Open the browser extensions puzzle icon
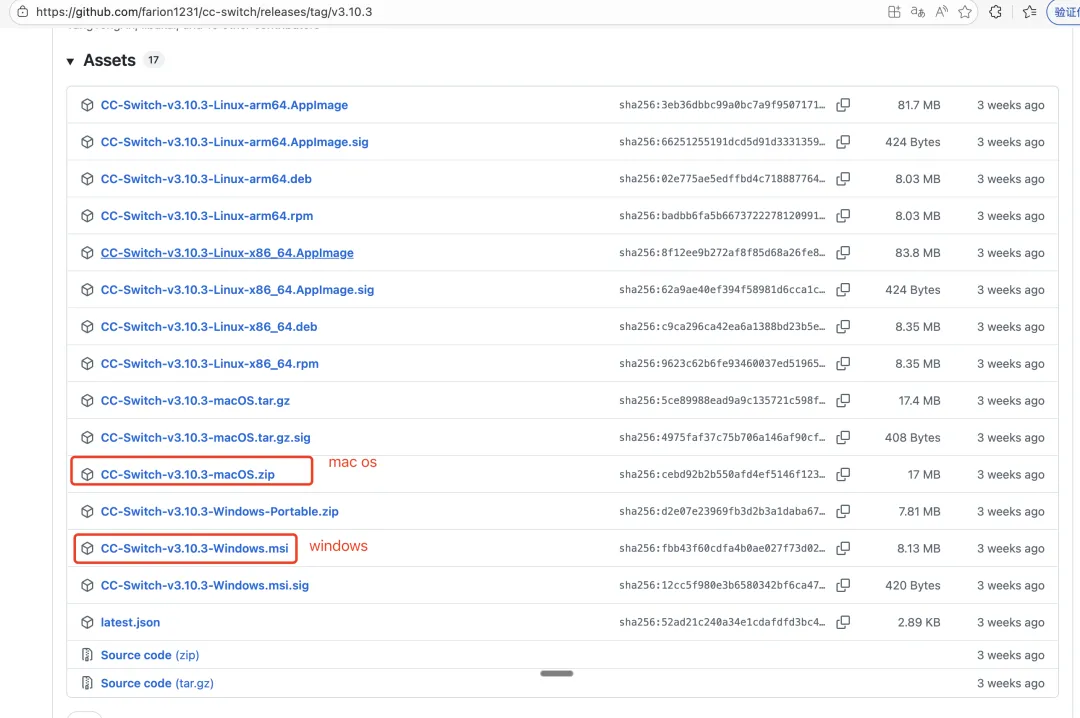 click(995, 12)
